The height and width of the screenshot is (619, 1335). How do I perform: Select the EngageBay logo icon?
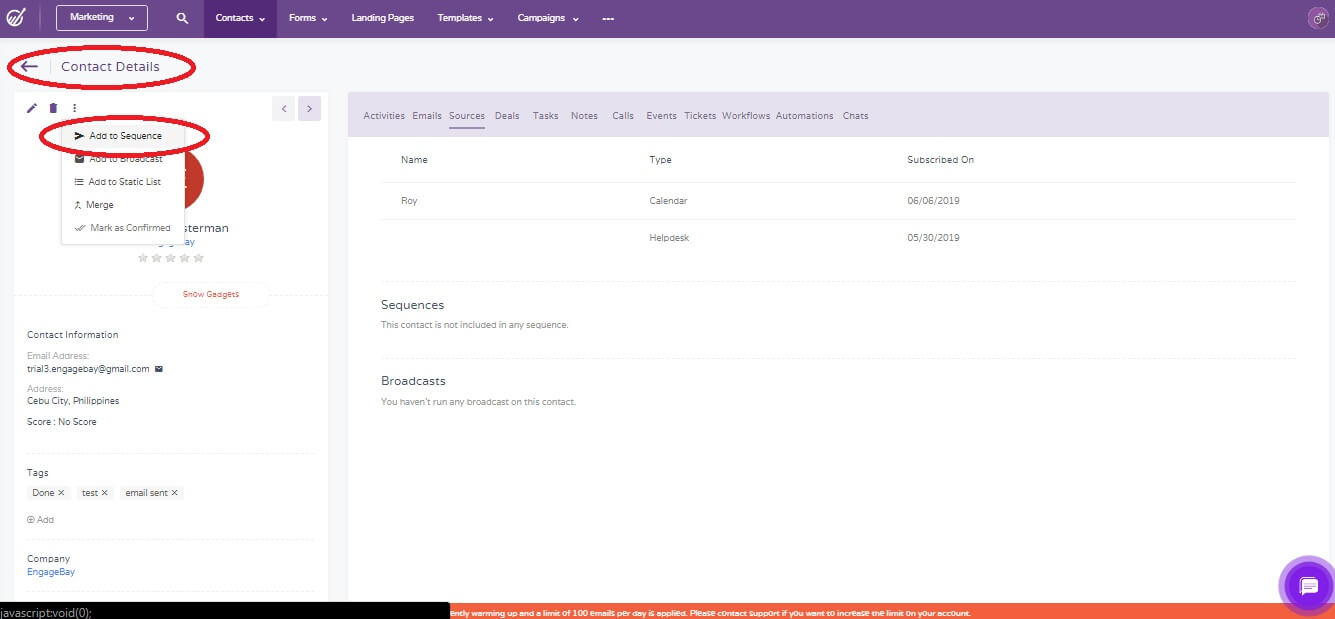14,17
